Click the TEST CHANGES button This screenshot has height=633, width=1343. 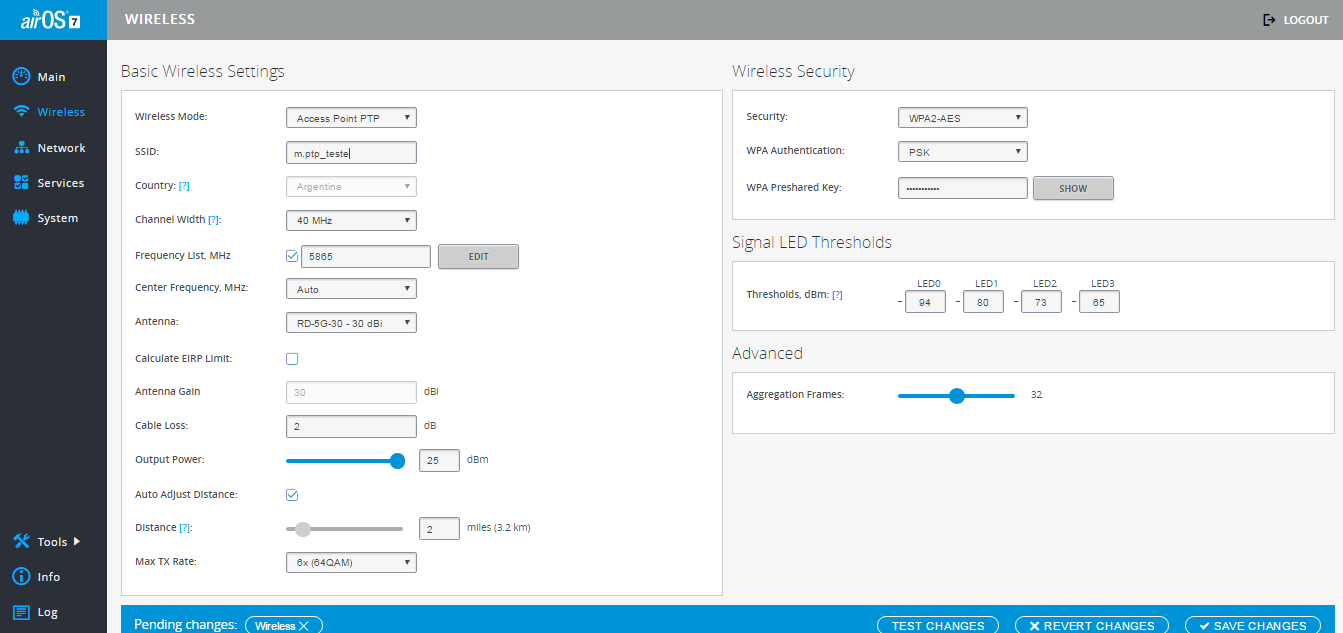[x=938, y=626]
